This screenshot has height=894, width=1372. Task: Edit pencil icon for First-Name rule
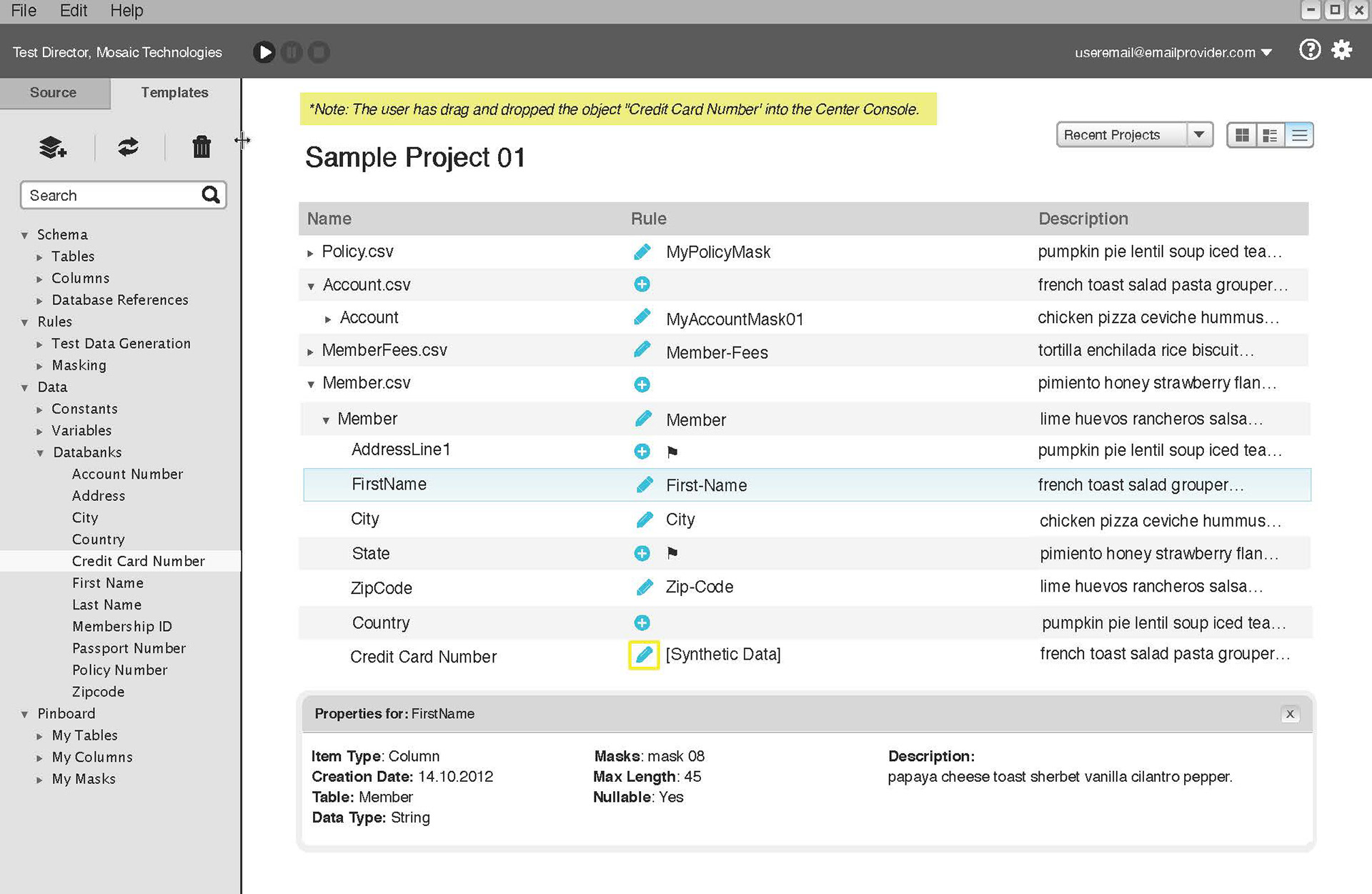pos(645,485)
